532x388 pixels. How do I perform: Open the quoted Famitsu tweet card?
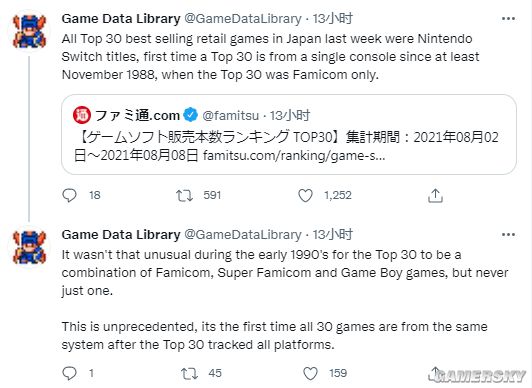click(x=289, y=135)
